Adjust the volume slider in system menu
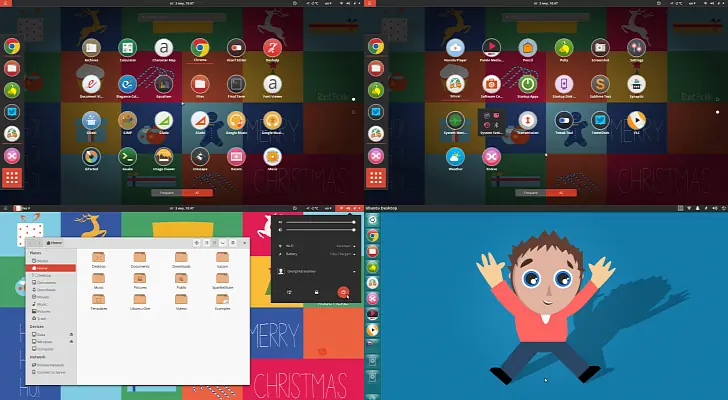The image size is (728, 400). coord(320,222)
